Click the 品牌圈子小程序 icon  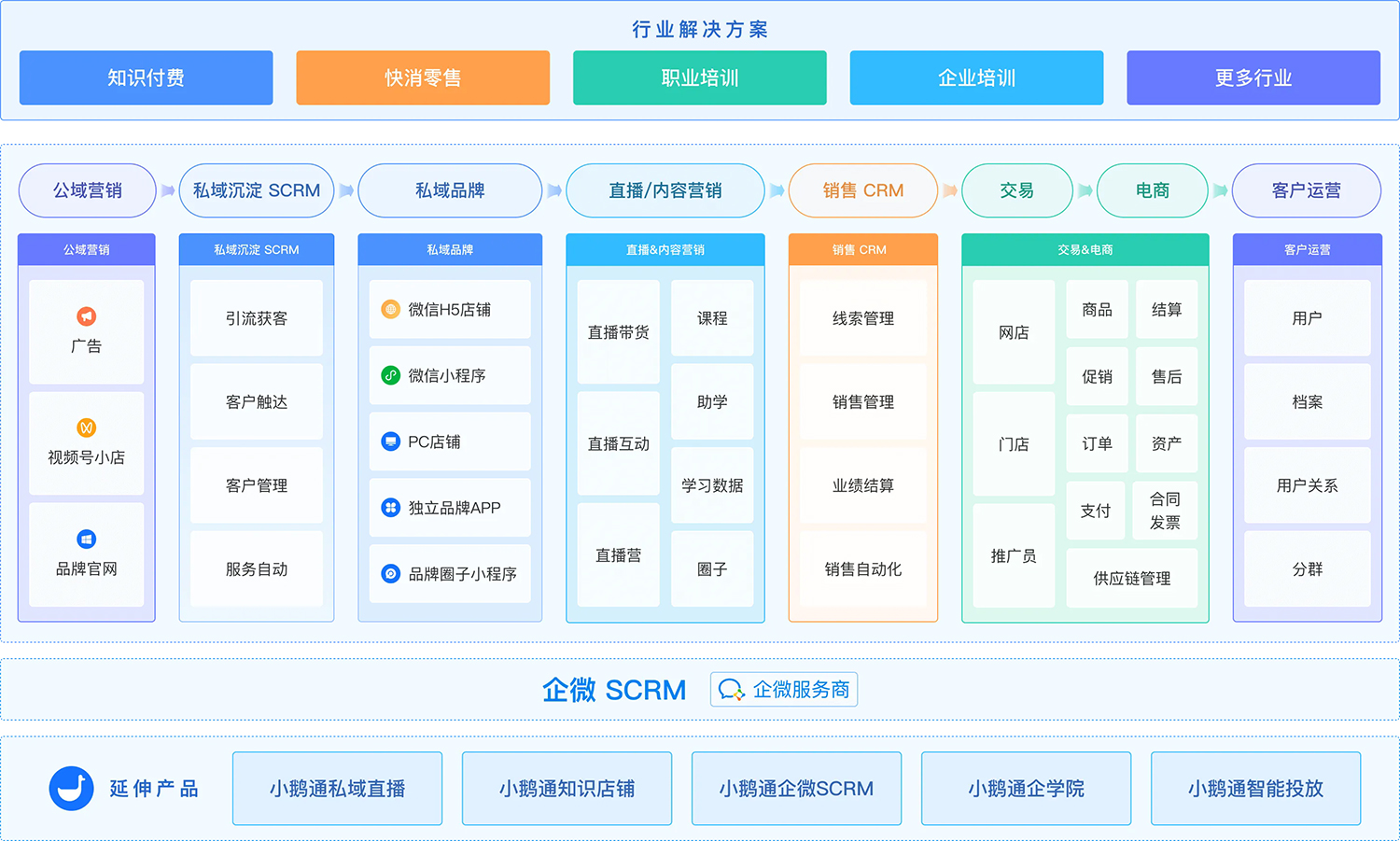click(x=391, y=574)
